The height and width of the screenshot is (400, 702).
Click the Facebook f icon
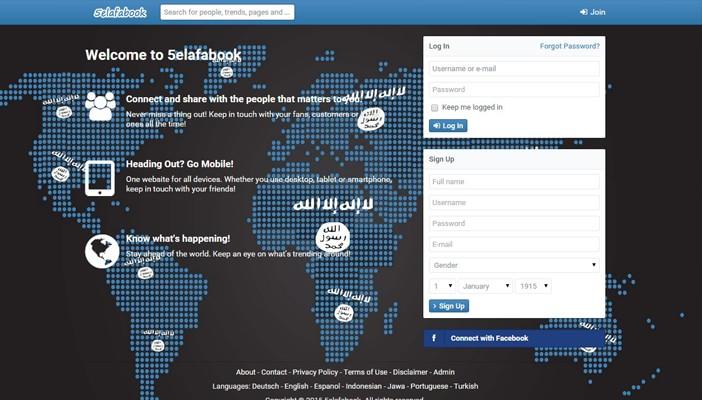434,338
